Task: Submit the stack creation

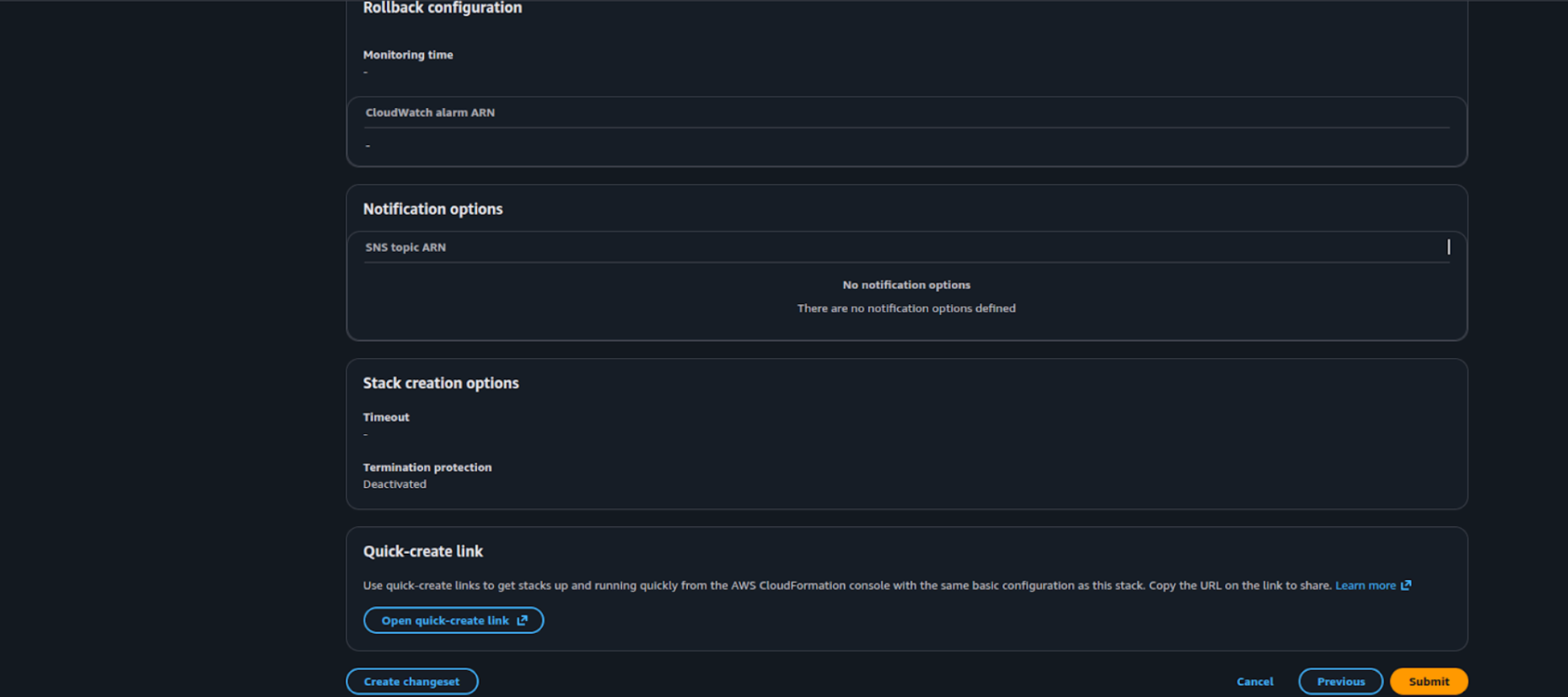Action: click(1428, 681)
